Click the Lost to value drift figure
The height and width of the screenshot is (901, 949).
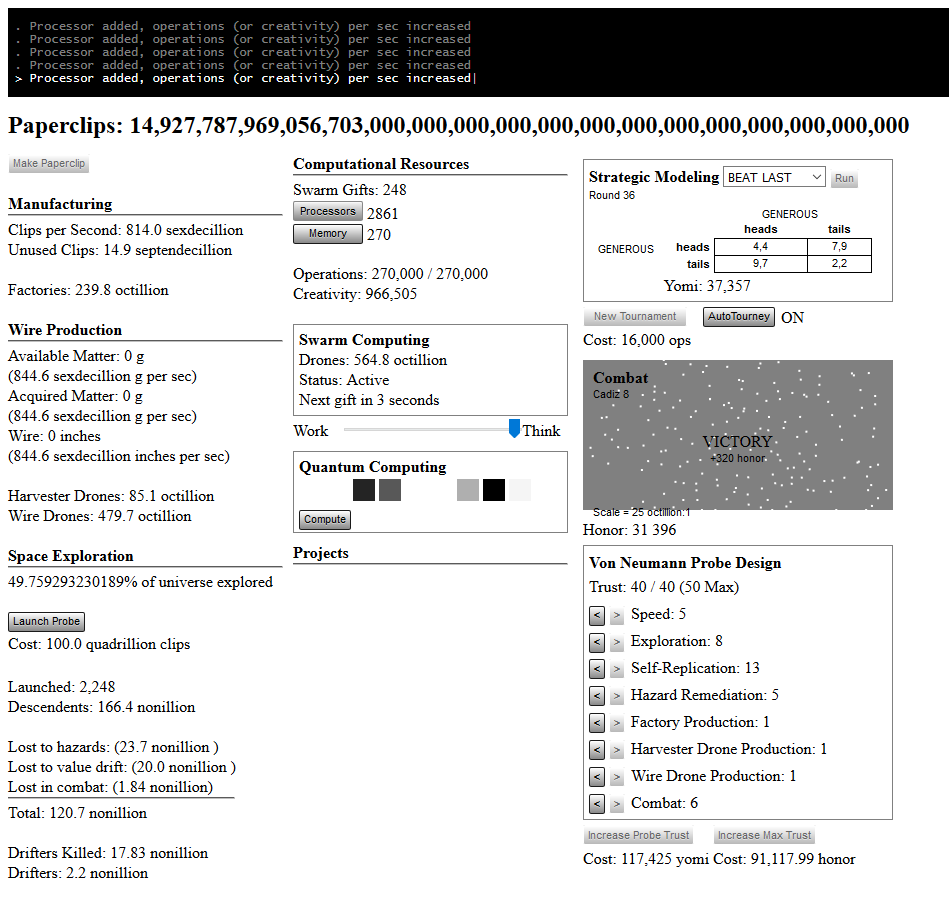(122, 767)
